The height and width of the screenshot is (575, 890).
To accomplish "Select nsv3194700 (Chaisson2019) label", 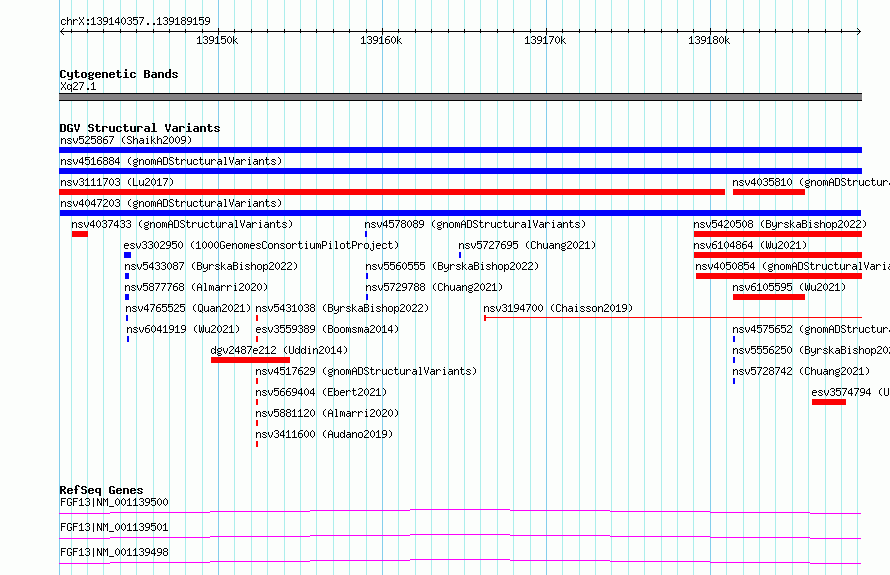I will click(558, 308).
